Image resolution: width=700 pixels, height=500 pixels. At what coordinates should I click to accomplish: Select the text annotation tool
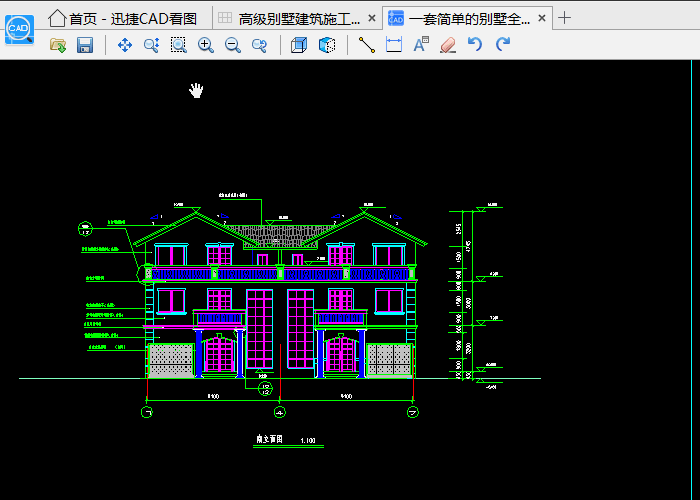pos(421,45)
